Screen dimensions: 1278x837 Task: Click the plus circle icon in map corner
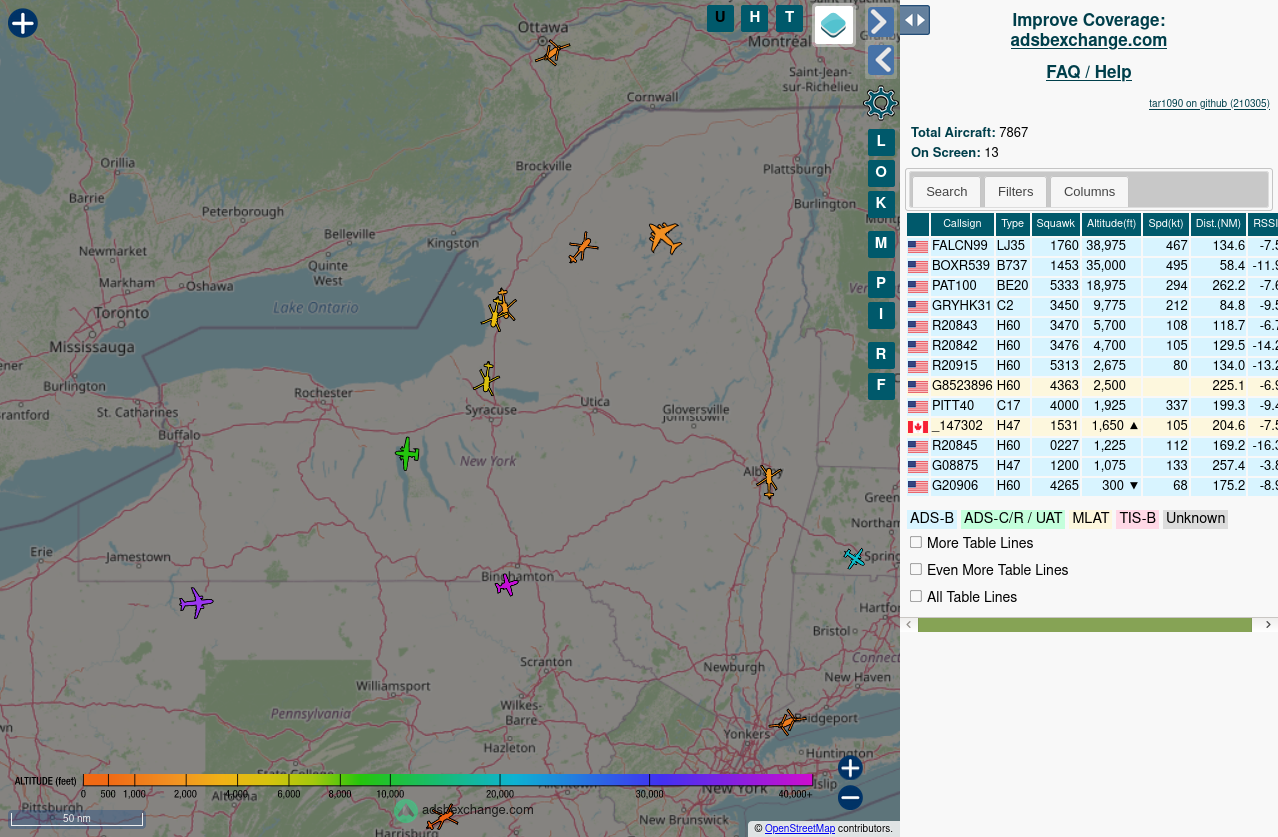(x=23, y=23)
